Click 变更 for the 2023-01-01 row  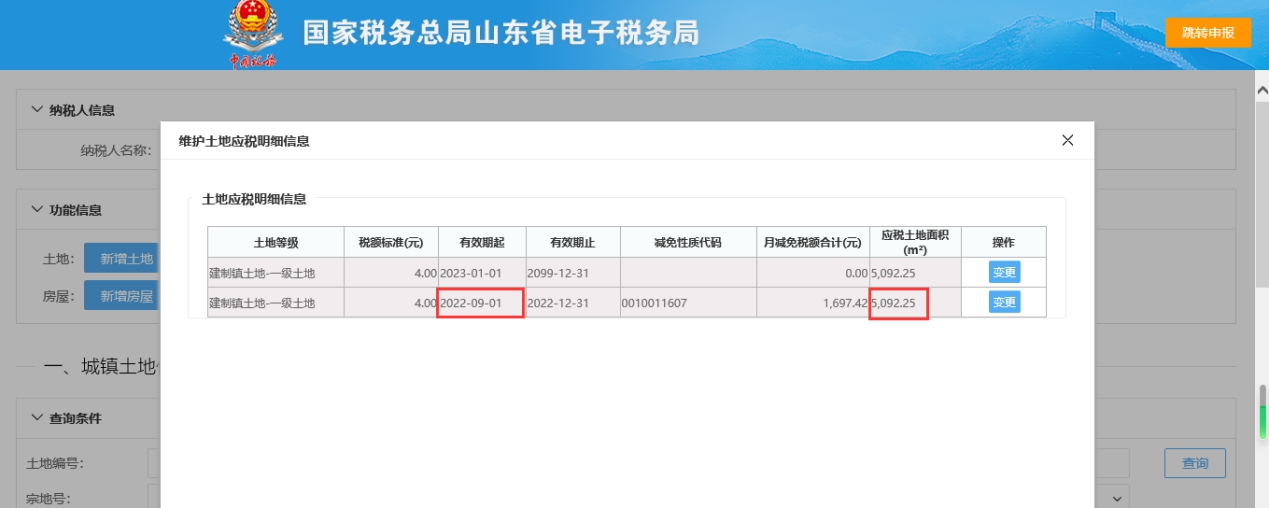click(x=1004, y=272)
